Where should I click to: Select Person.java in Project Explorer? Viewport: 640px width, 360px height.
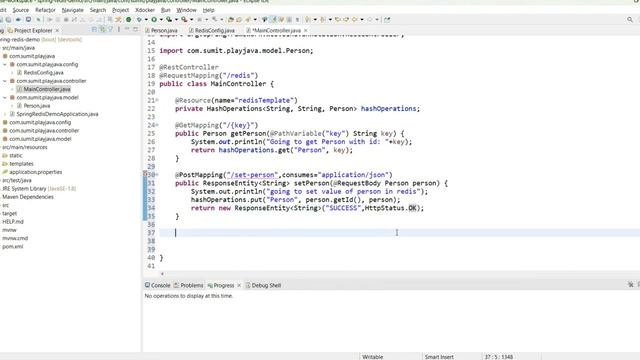pyautogui.click(x=37, y=106)
